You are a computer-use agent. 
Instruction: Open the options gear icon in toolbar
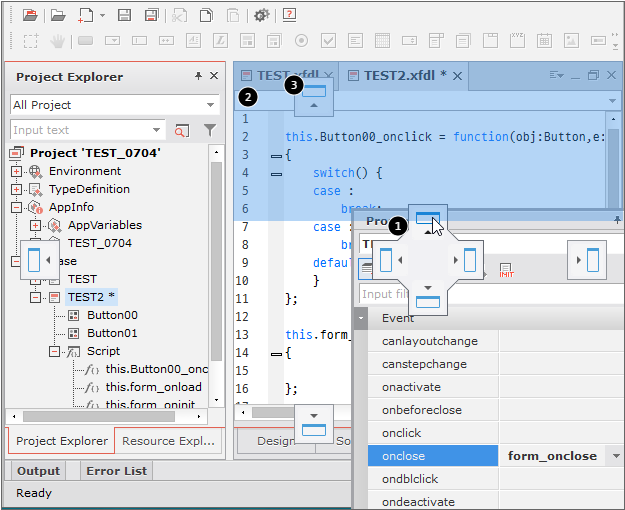(x=261, y=15)
